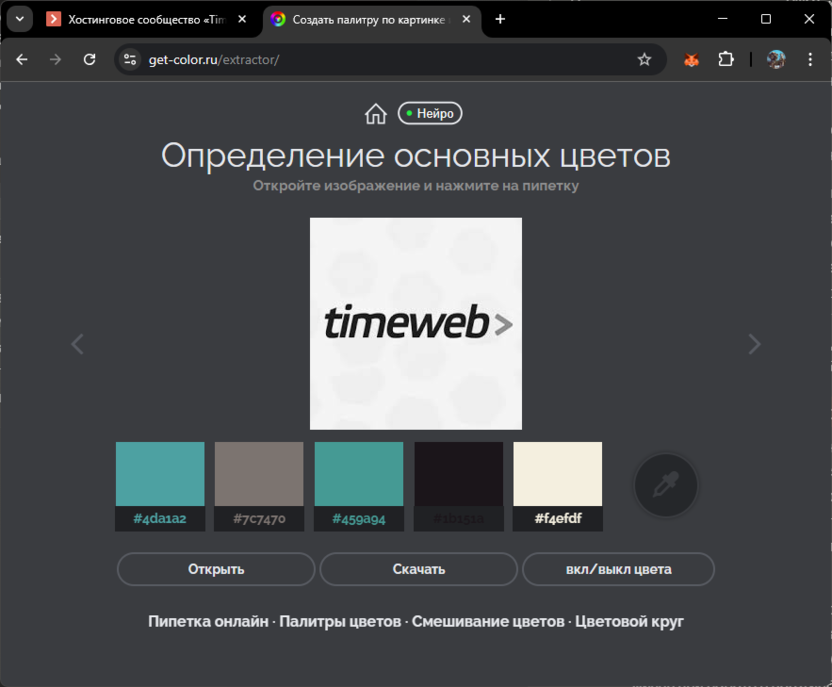Select the cream #f4efdf swatch
This screenshot has height=687, width=832.
coord(558,474)
